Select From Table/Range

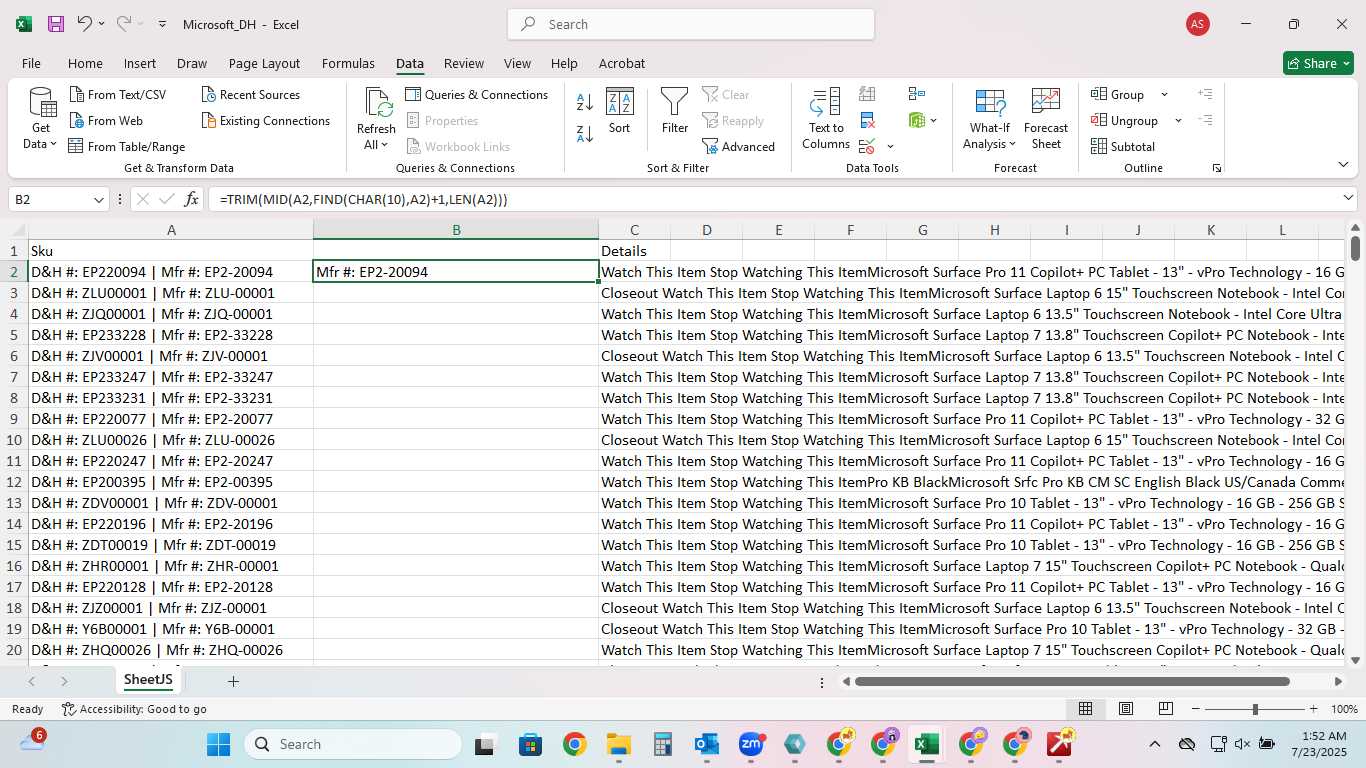pos(127,147)
